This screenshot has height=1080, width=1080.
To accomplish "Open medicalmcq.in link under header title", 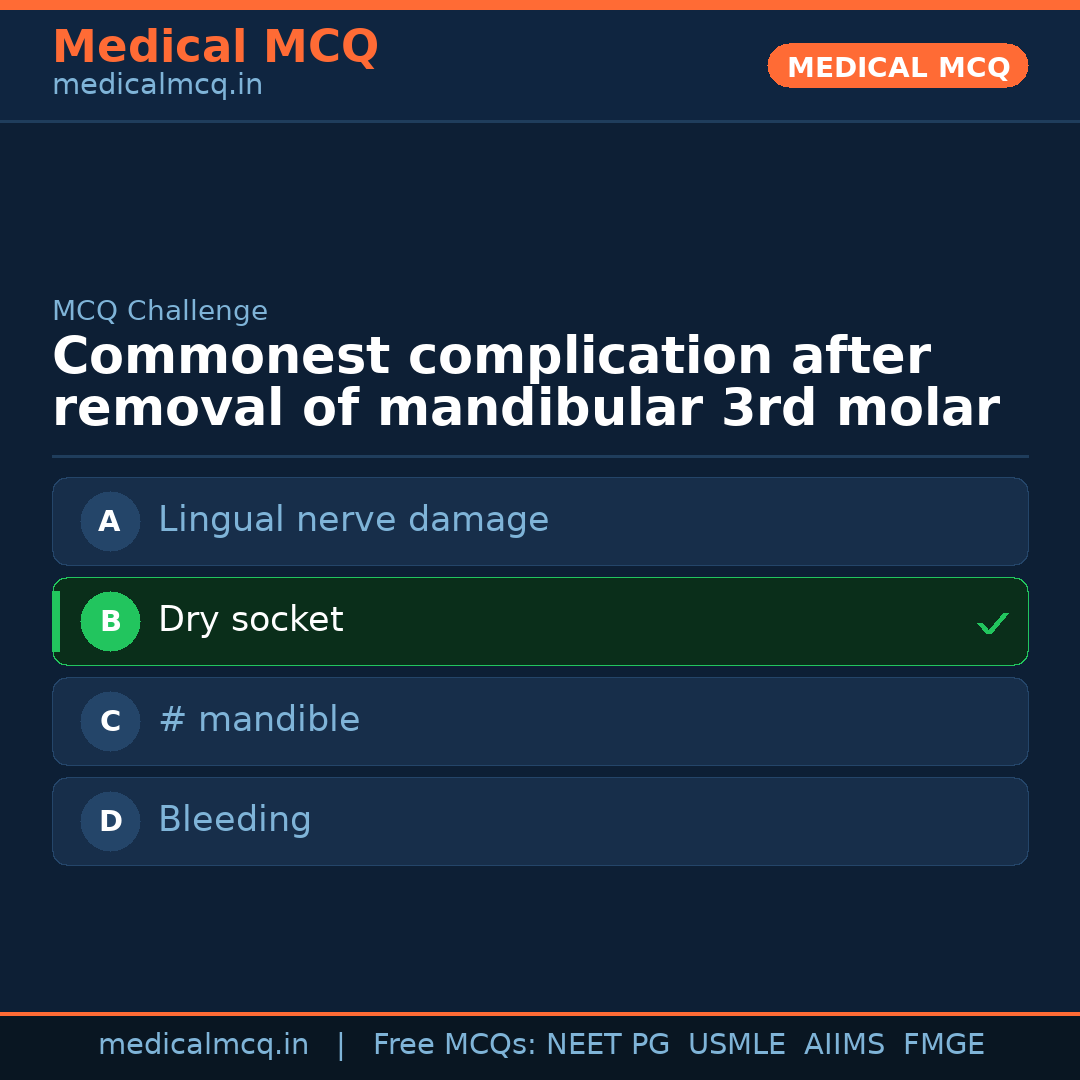I will click(157, 85).
